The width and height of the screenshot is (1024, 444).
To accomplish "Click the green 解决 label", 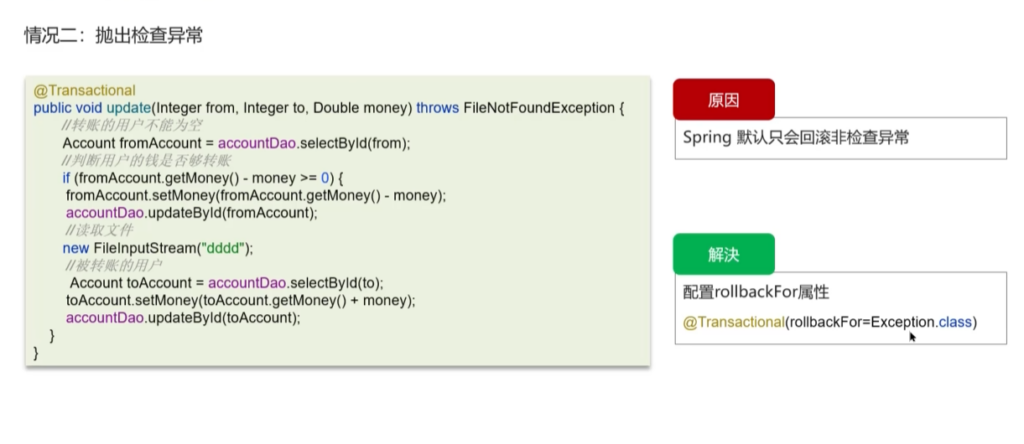I will tap(723, 255).
